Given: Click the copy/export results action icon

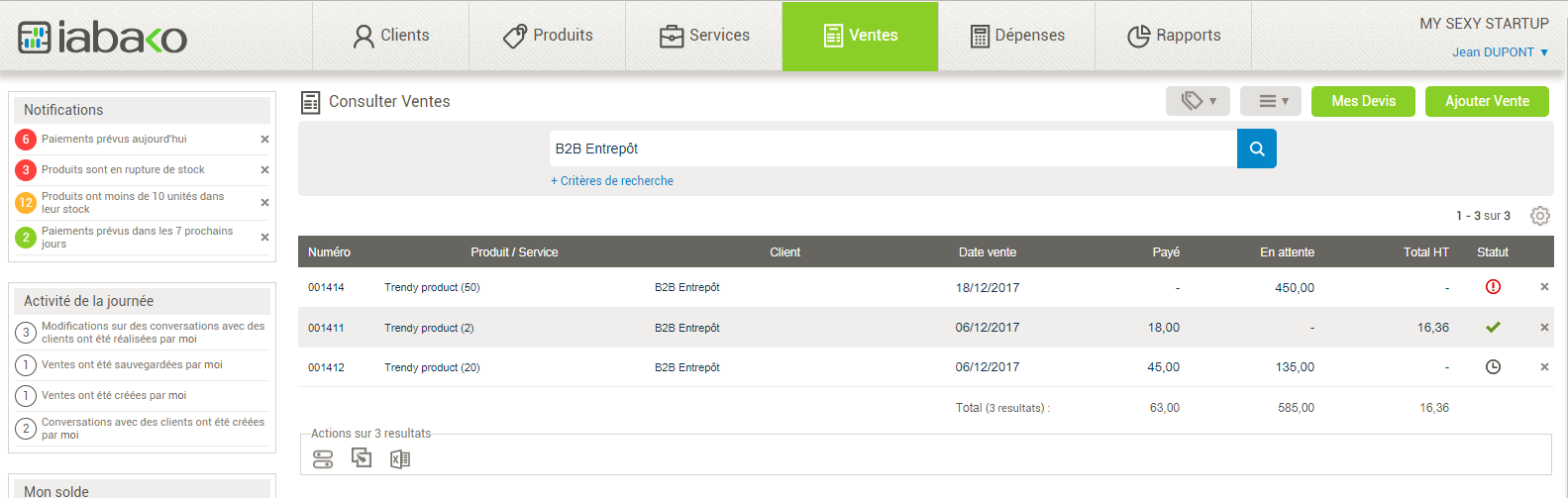Looking at the screenshot, I should (362, 457).
